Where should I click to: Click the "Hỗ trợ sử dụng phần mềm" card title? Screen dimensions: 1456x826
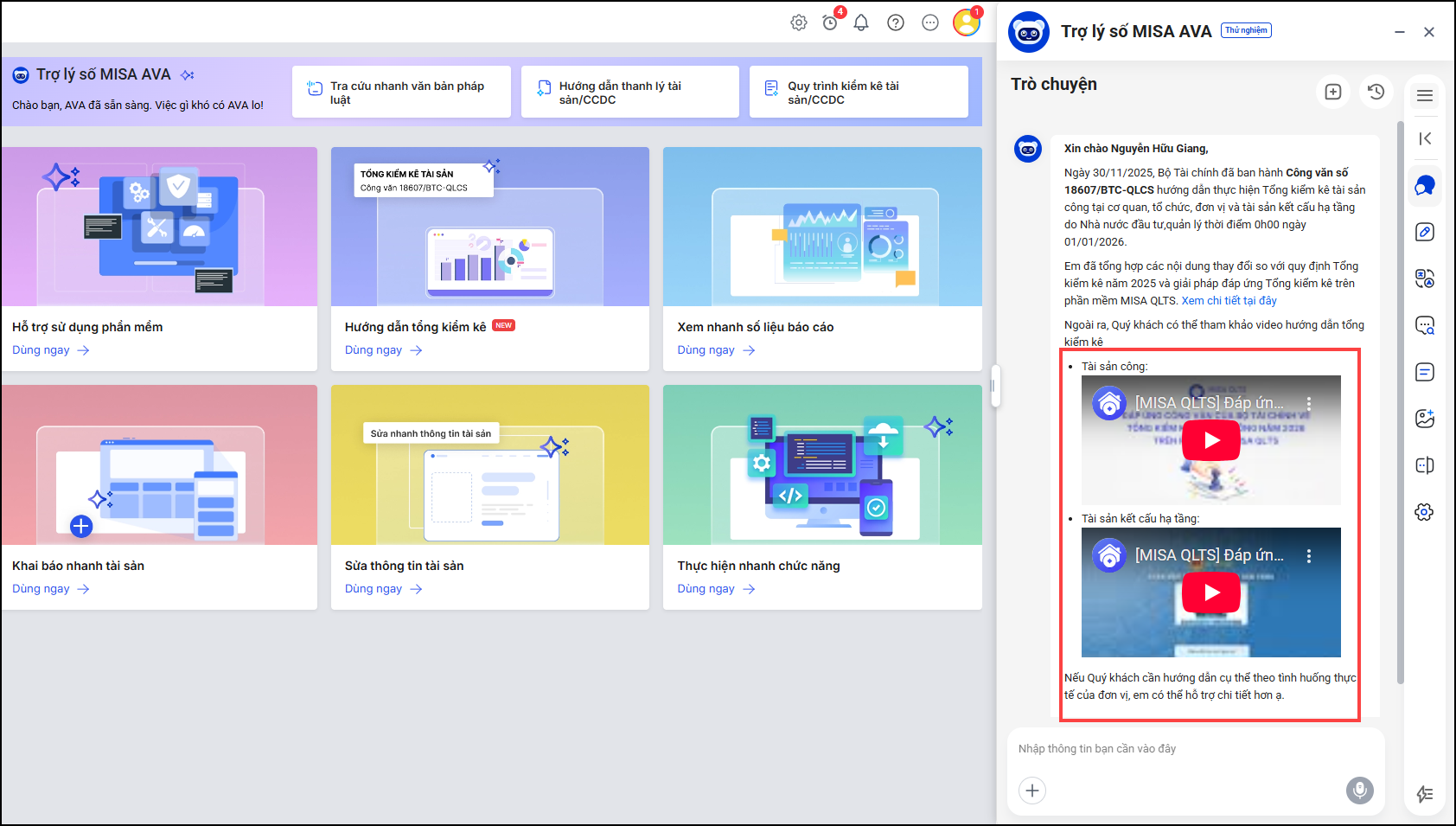[87, 327]
